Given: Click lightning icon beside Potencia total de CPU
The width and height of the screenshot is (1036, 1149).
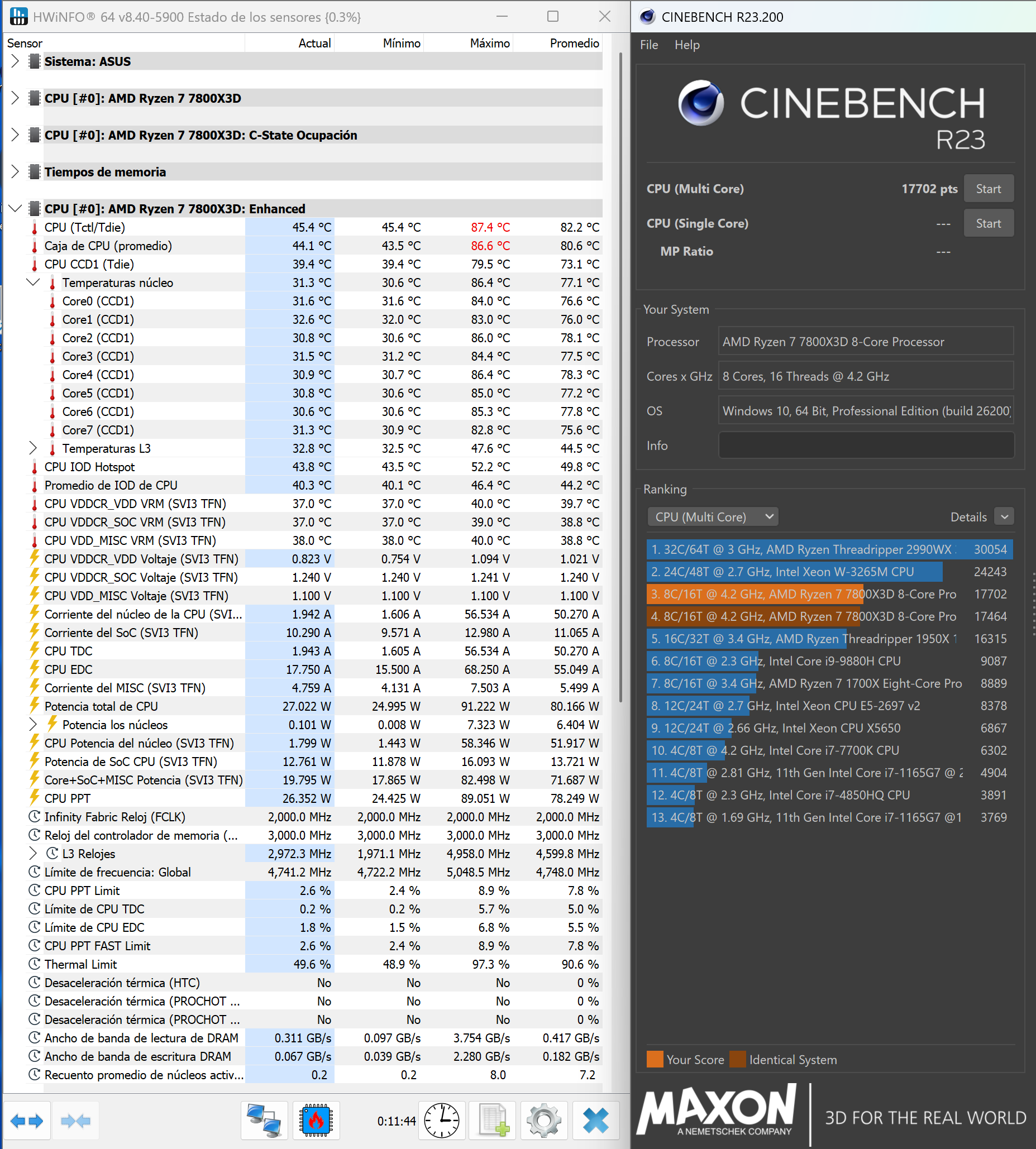Looking at the screenshot, I should pyautogui.click(x=34, y=706).
